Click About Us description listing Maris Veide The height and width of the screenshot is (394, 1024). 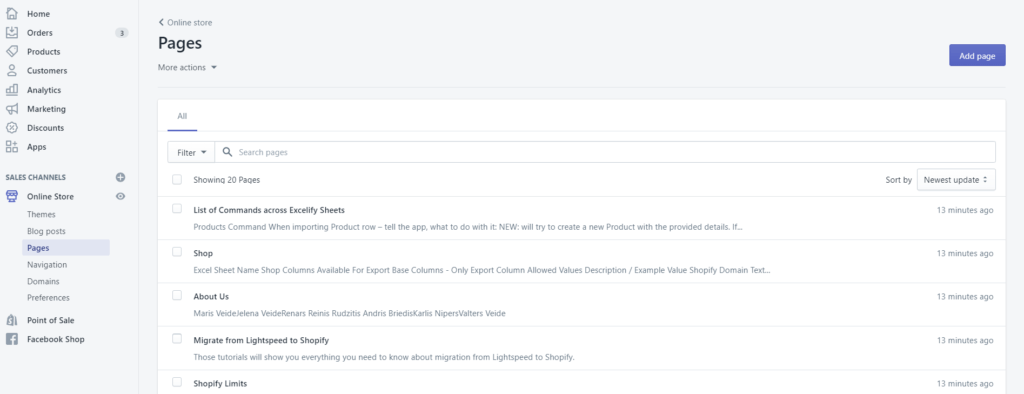click(x=349, y=313)
